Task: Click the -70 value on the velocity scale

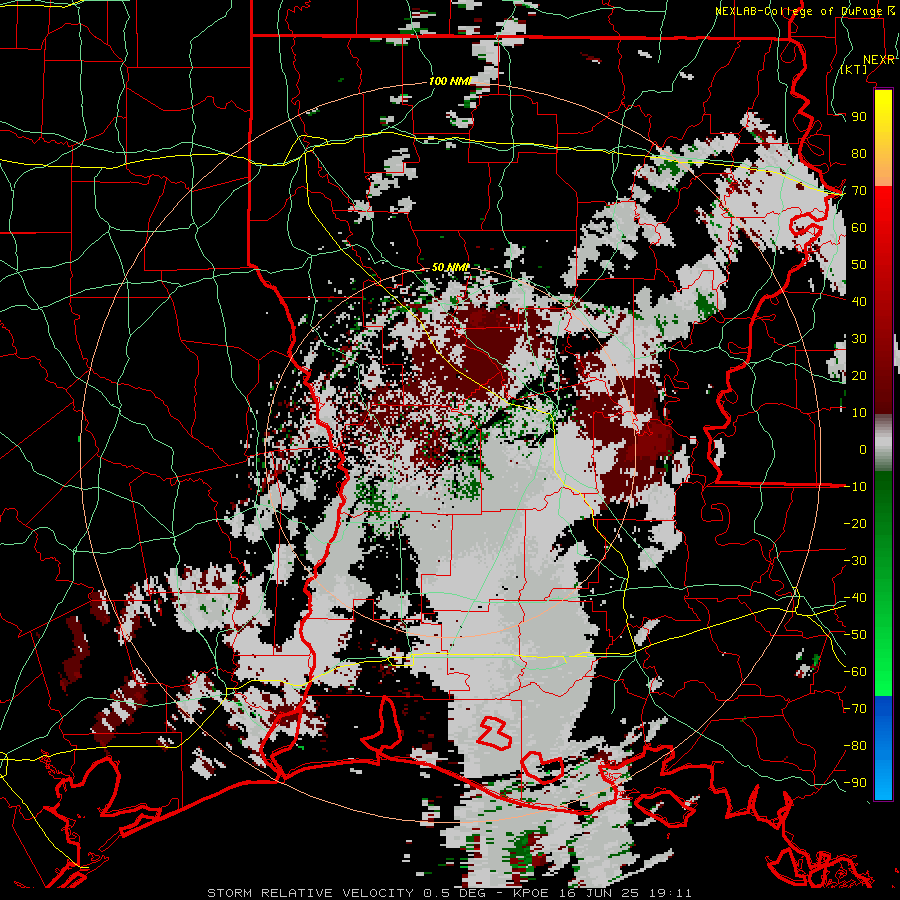Action: [855, 709]
